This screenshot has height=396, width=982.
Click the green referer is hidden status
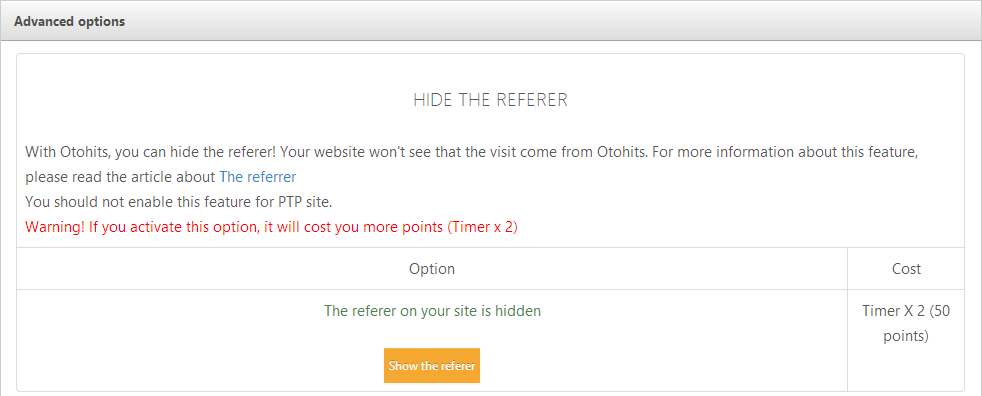pos(432,311)
